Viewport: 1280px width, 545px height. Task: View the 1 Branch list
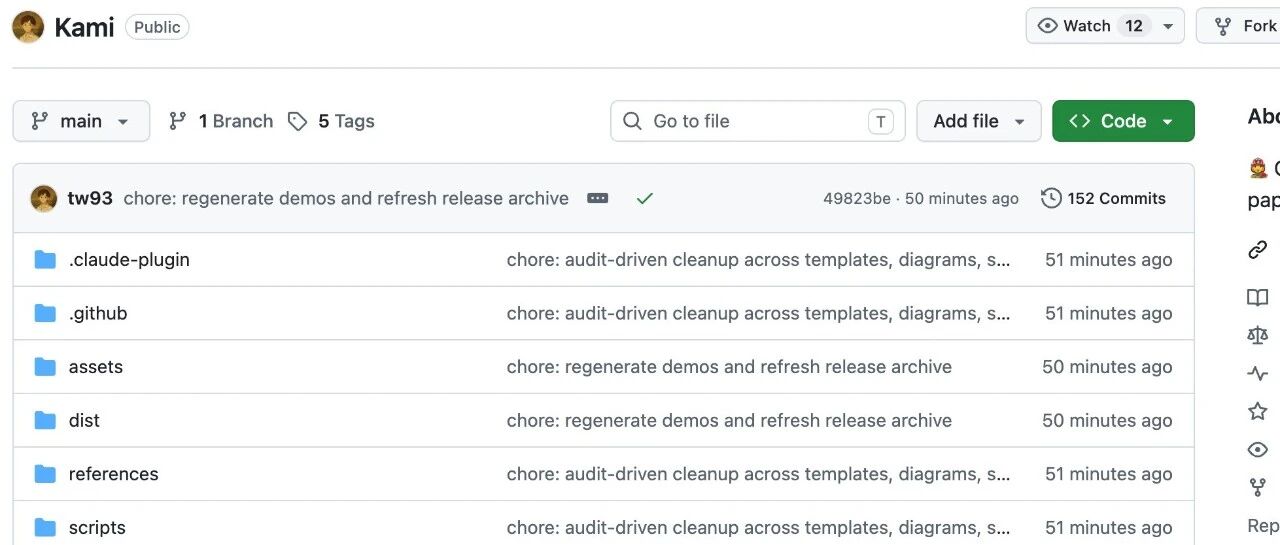[x=221, y=121]
